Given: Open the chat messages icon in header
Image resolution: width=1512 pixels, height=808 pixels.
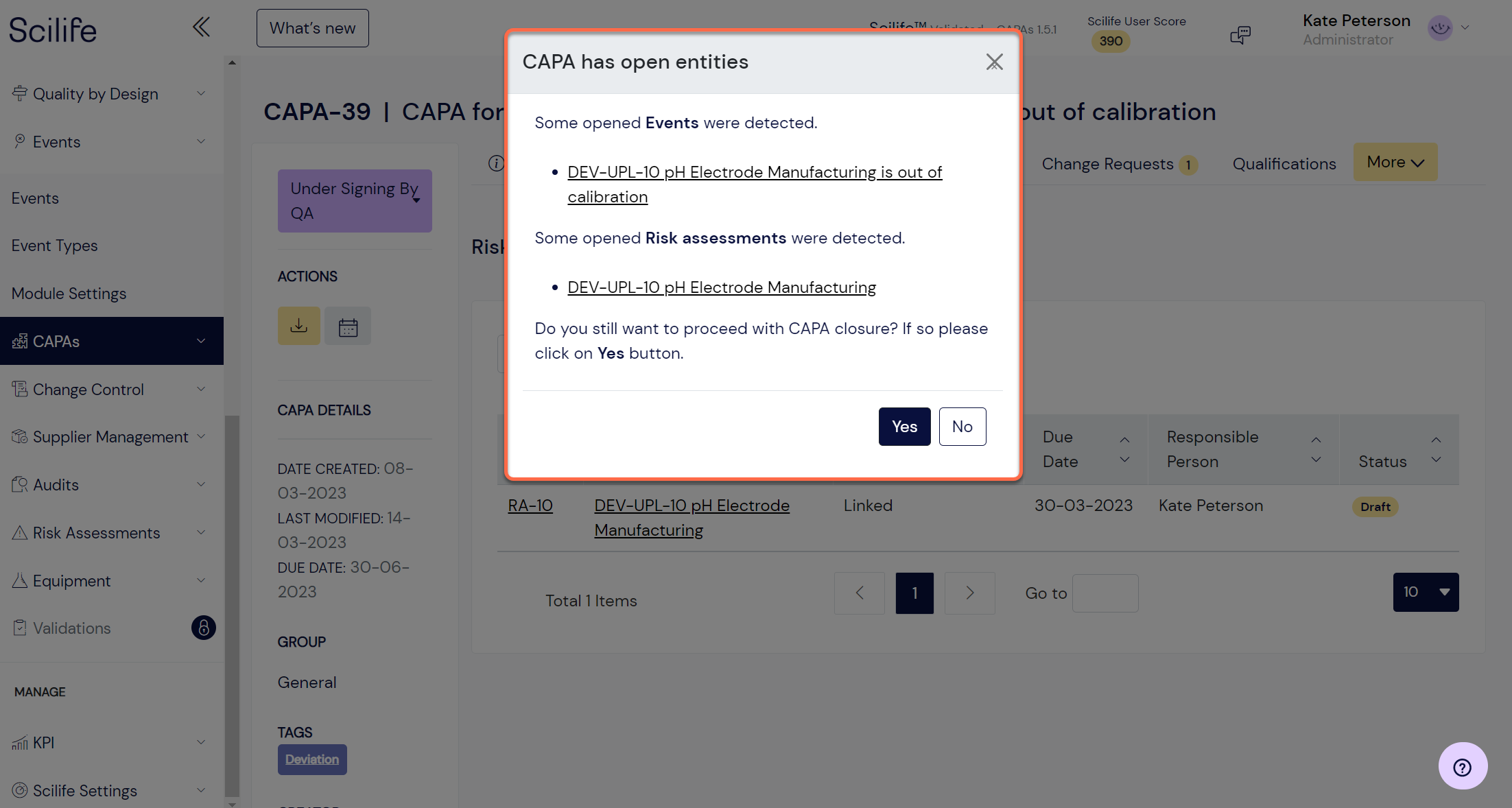Looking at the screenshot, I should point(1240,34).
